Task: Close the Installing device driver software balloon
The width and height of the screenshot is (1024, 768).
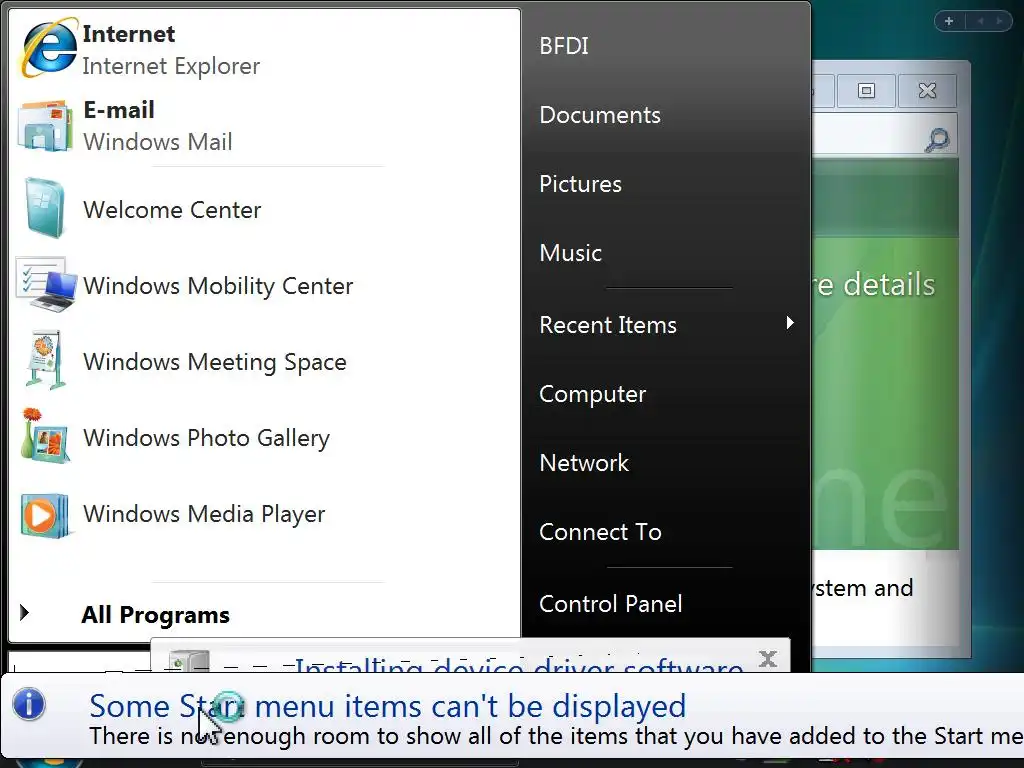Action: click(x=768, y=658)
